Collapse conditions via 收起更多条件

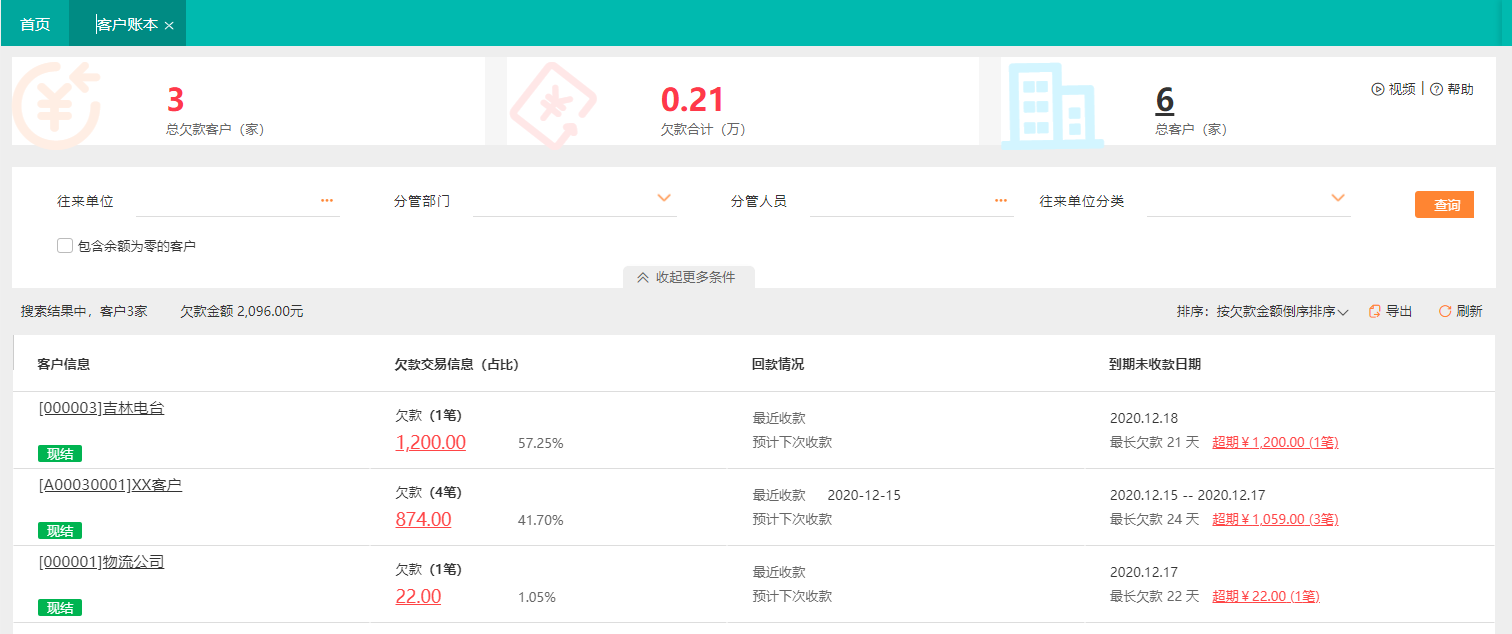pyautogui.click(x=688, y=277)
